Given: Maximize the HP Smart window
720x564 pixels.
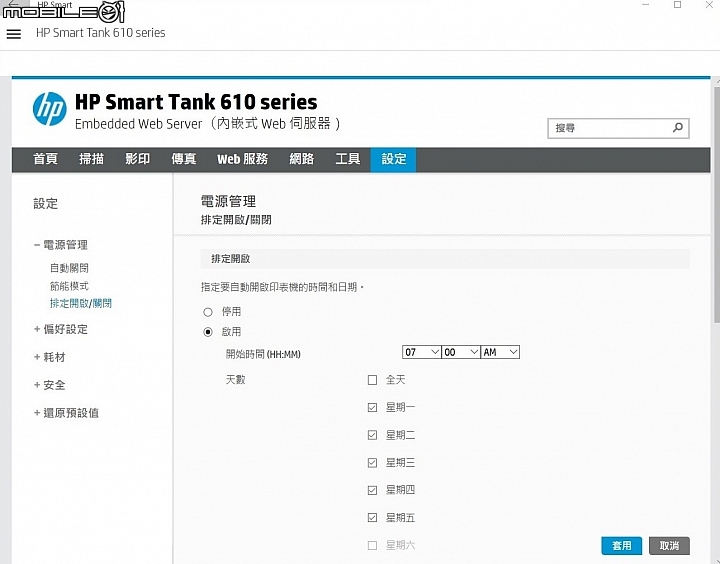Looking at the screenshot, I should (x=677, y=5).
